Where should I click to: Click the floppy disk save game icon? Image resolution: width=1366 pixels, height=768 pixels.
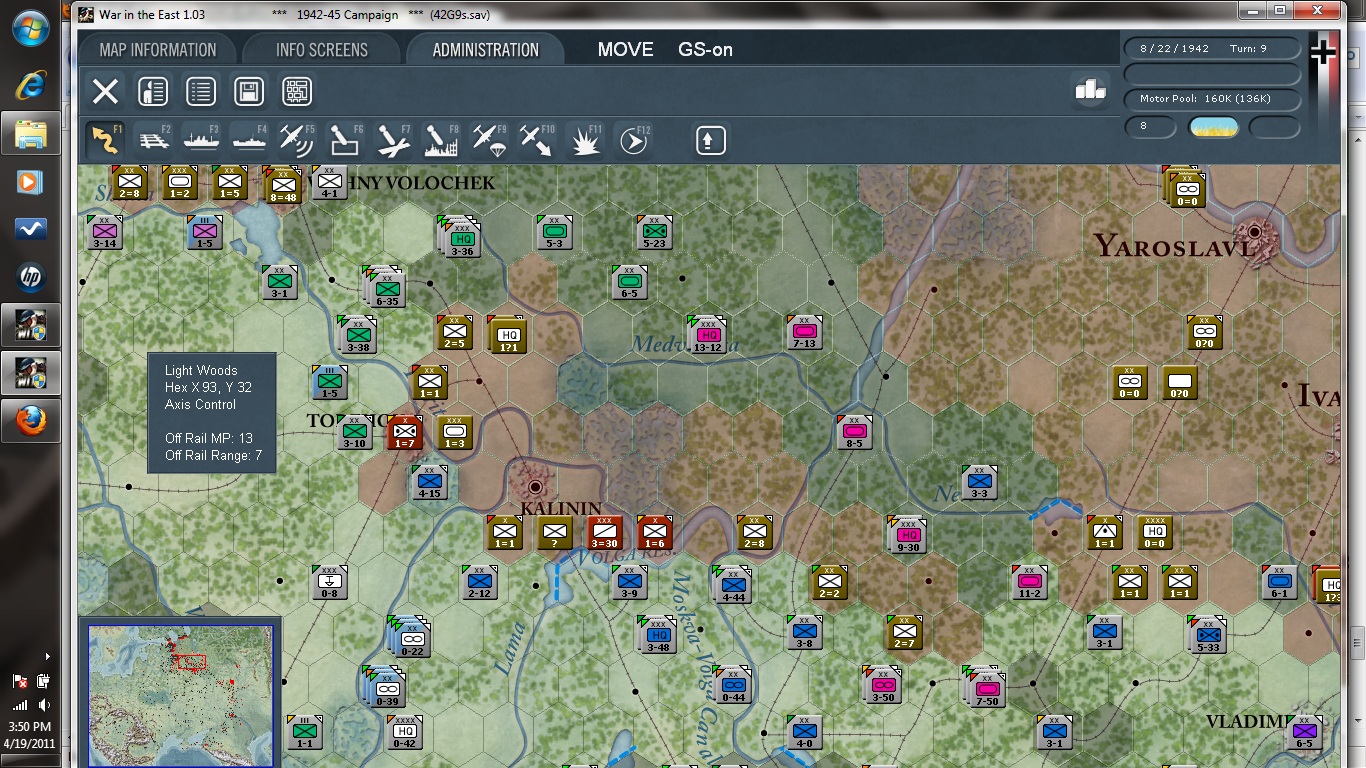249,92
